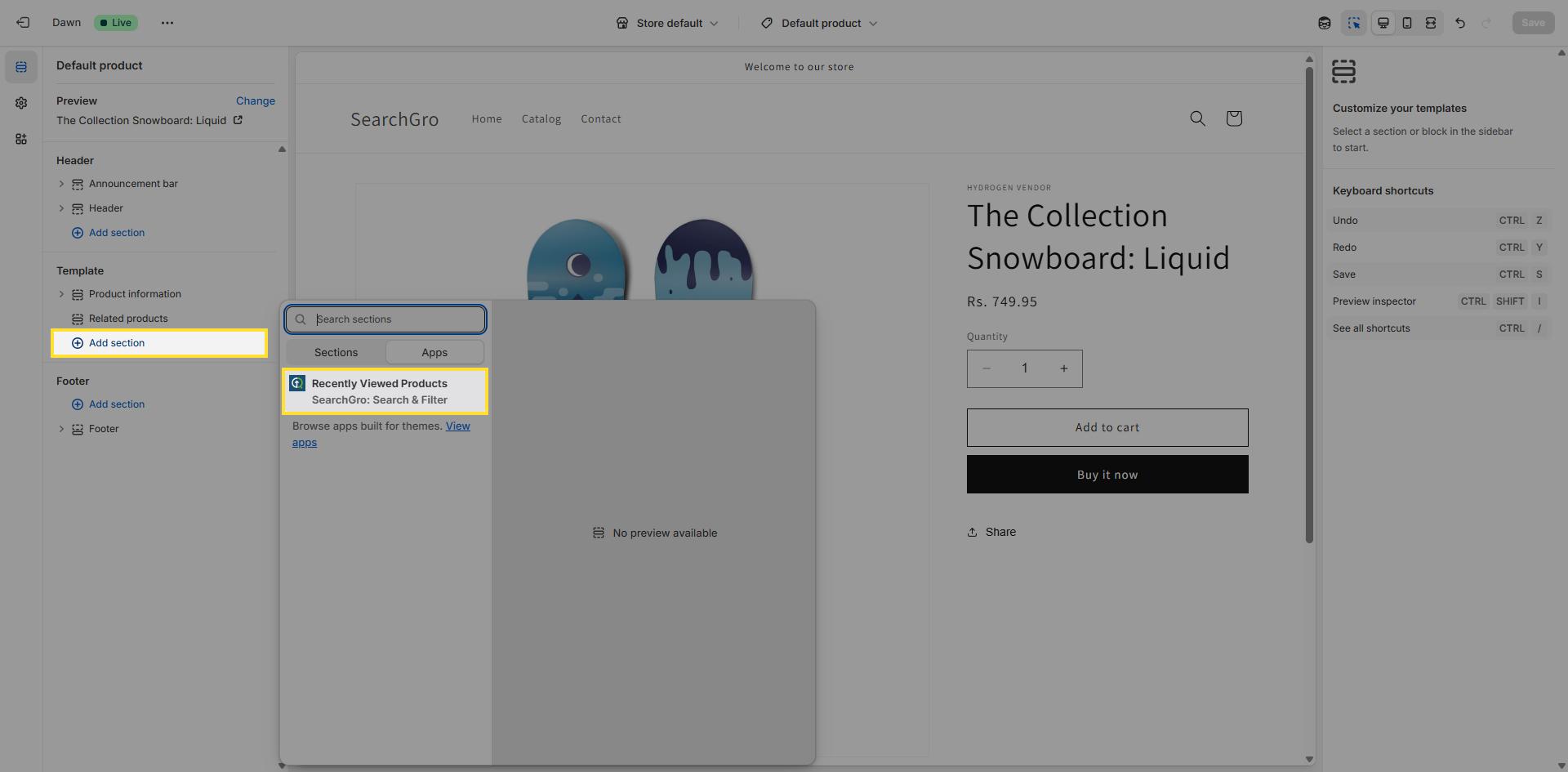Switch to the Sections tab

[x=336, y=352]
